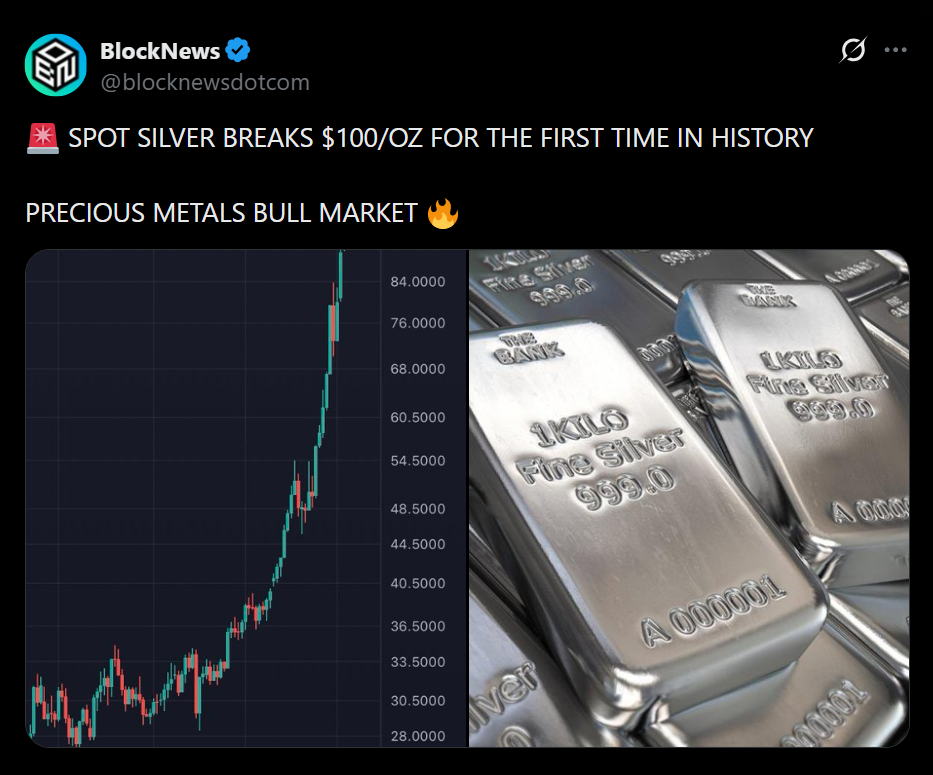
Task: Click the SPOT SILVER BREAKS $100/OZ headline
Action: 440,137
